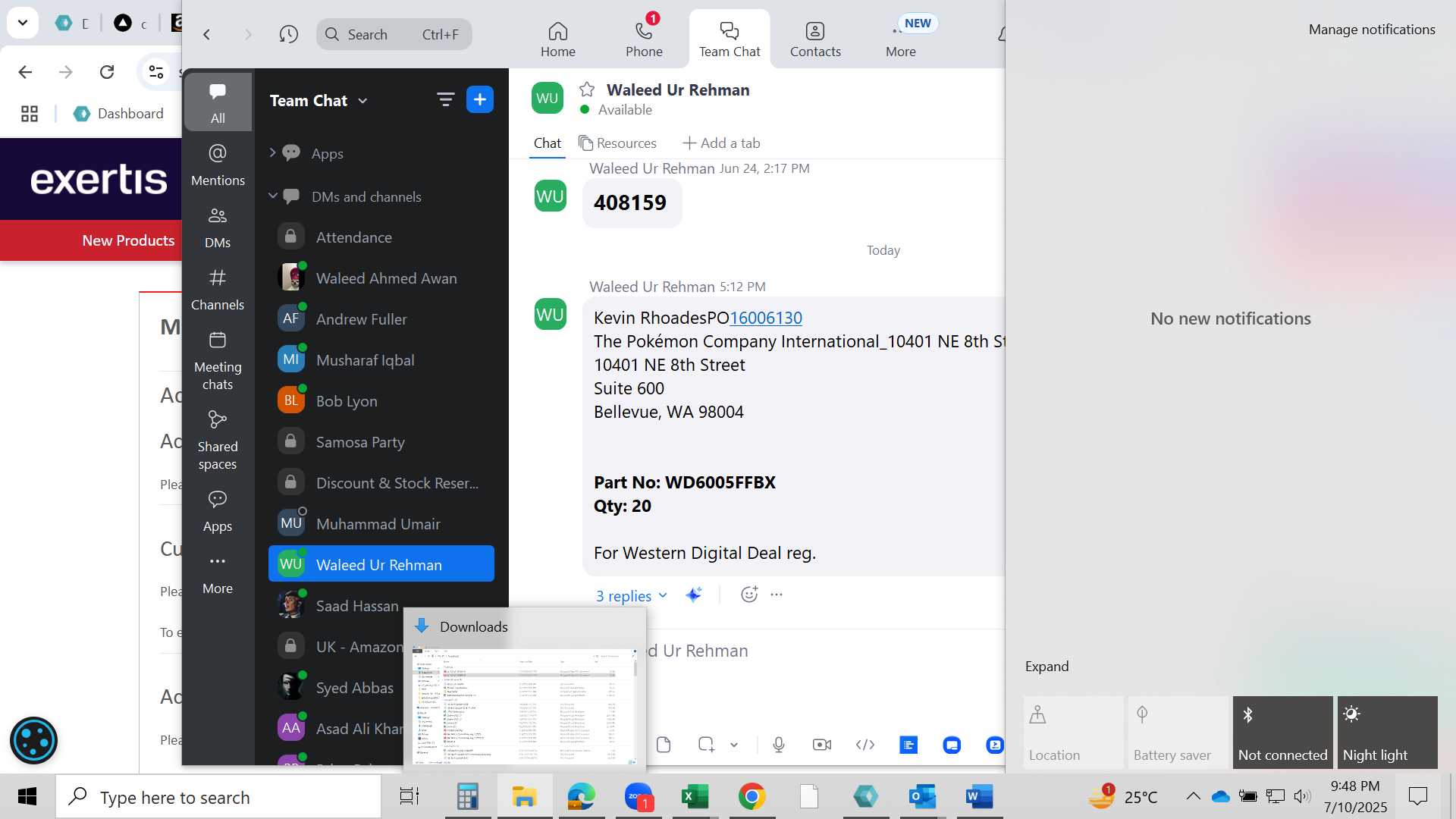1456x819 pixels.
Task: Click the PO link 16006130
Action: tap(765, 318)
